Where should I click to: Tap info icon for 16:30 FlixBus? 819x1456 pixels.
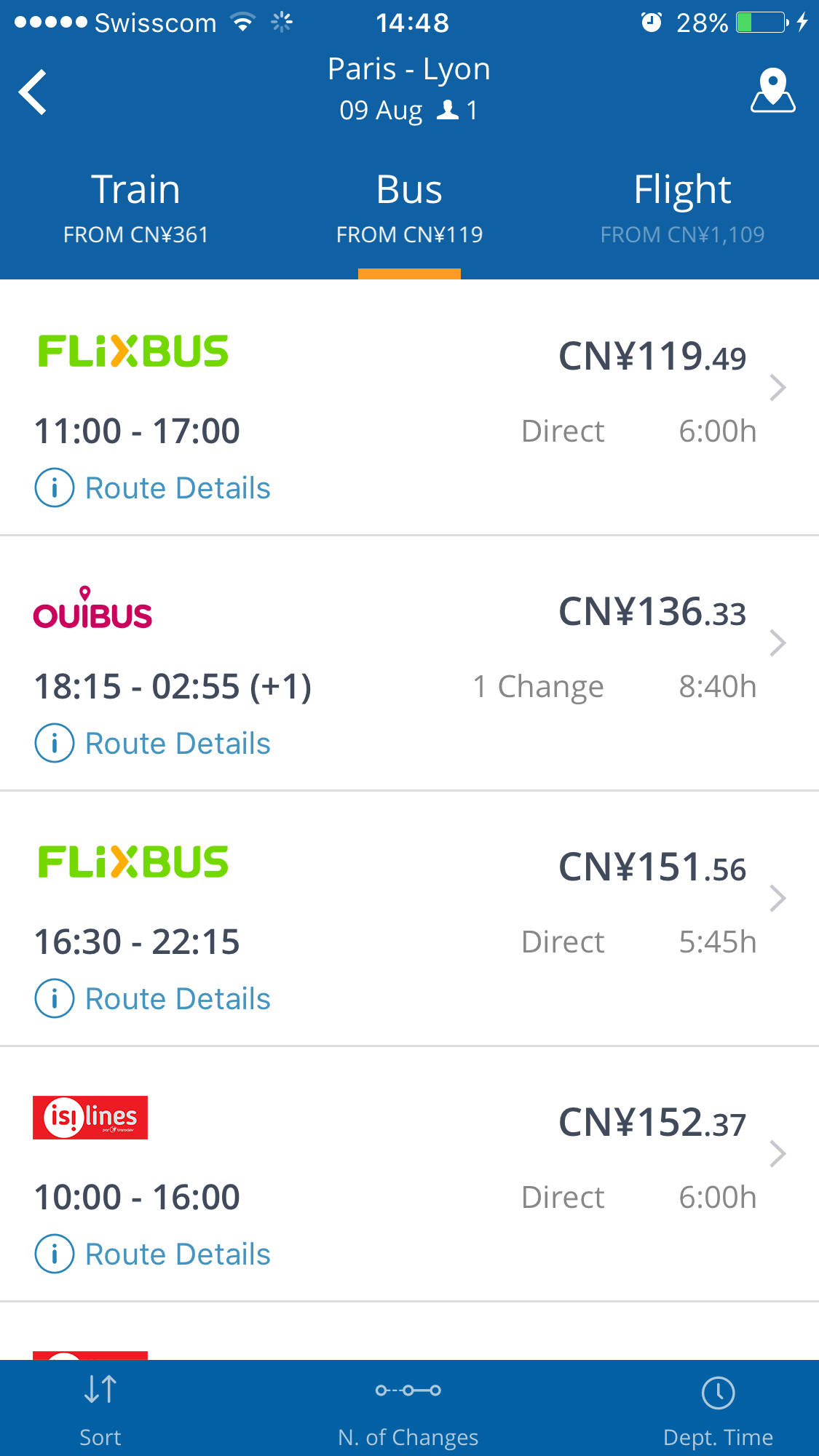point(55,998)
